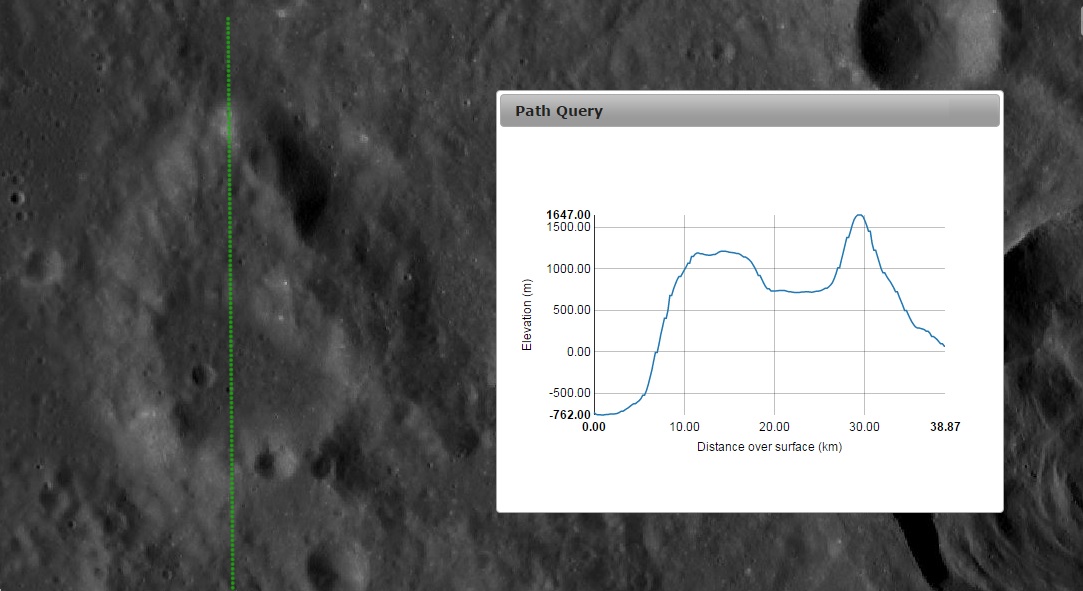Click the 1000.00 elevation tick label
Screen dimensions: 1083x591
[568, 269]
